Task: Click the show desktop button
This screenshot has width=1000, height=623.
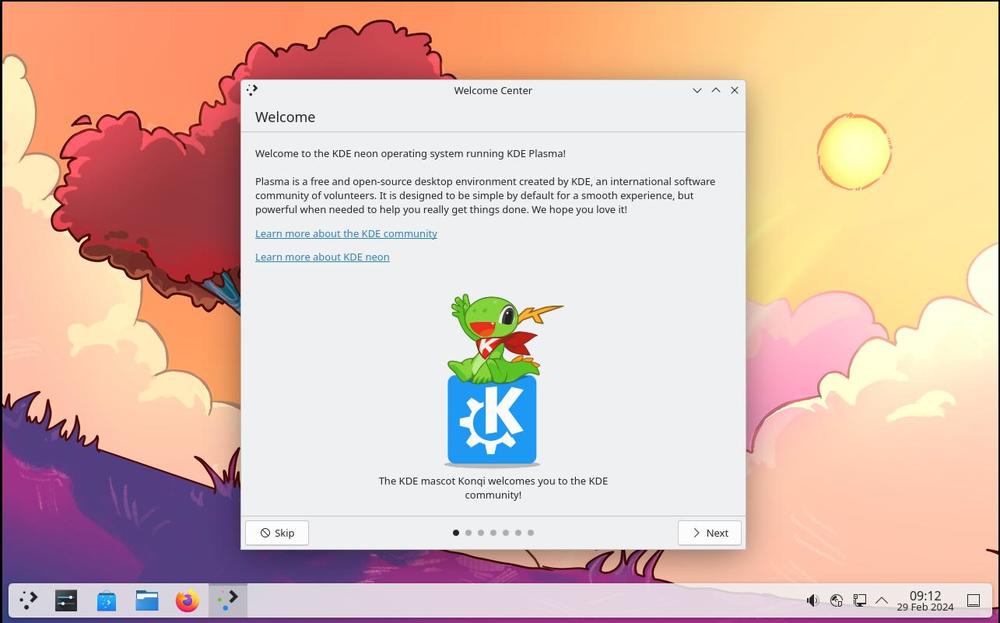Action: pyautogui.click(x=973, y=600)
